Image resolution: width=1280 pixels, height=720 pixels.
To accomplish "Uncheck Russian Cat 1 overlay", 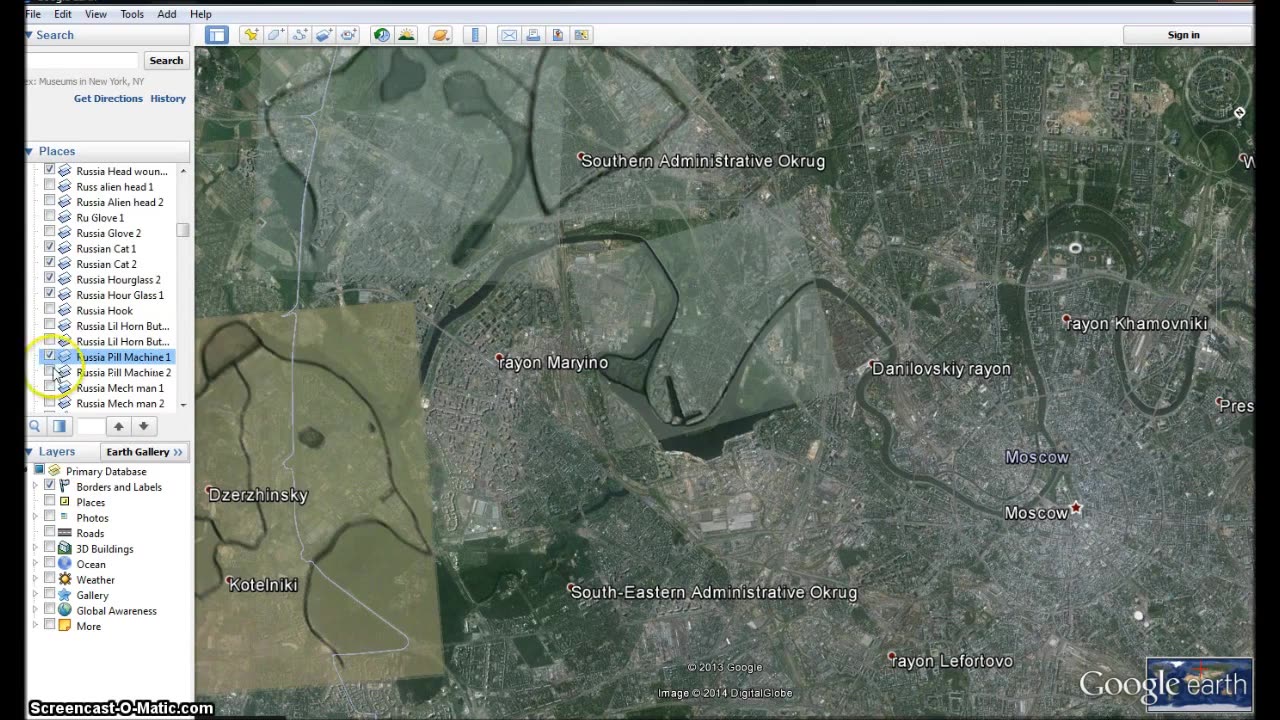I will [49, 248].
